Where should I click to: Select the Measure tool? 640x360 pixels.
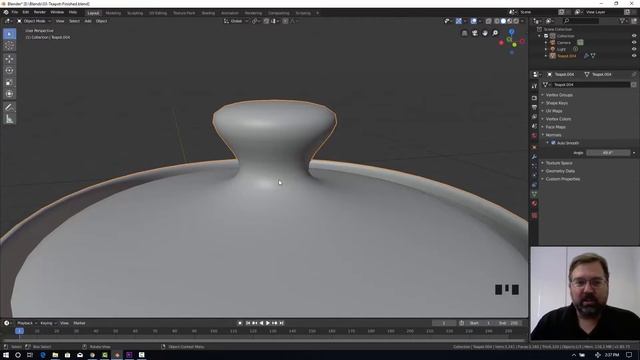(x=9, y=119)
